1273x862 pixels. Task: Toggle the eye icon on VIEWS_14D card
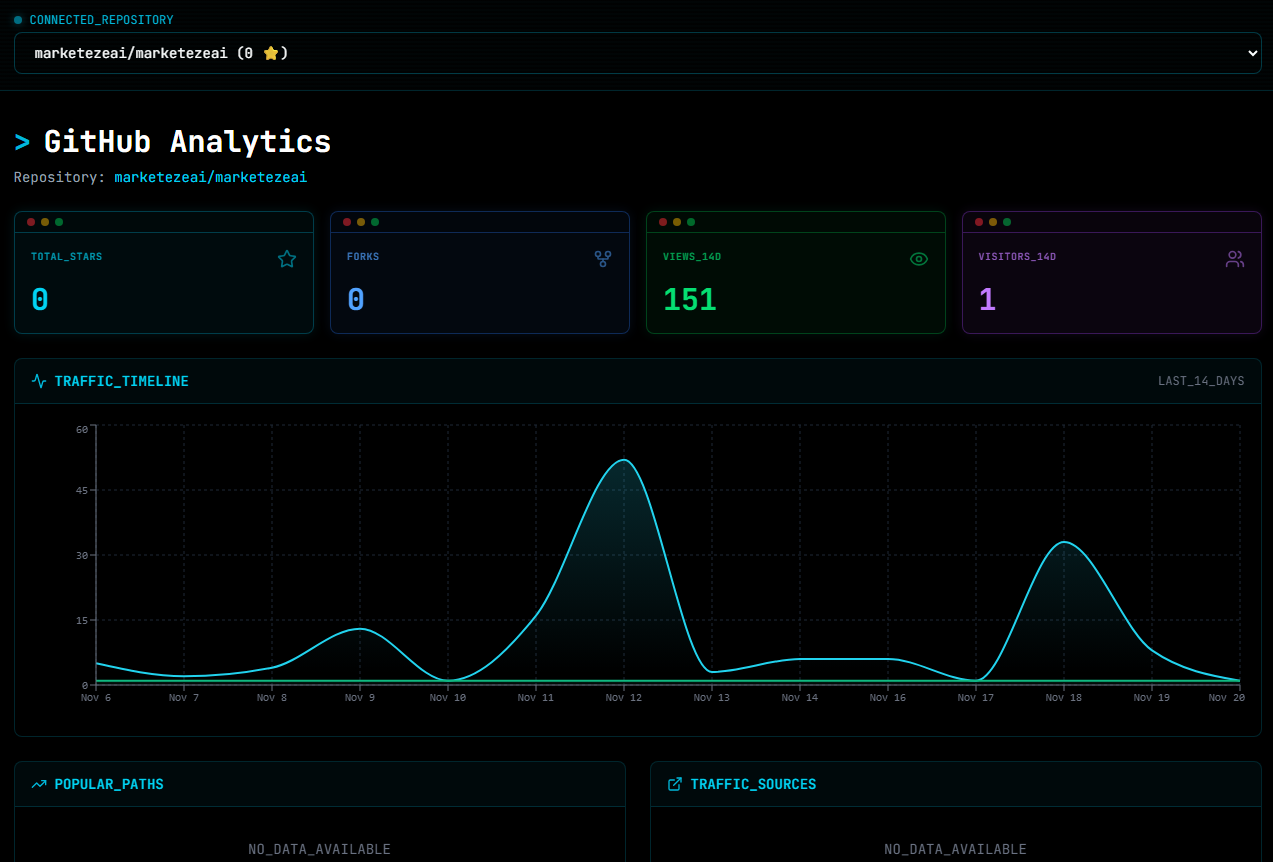click(919, 258)
